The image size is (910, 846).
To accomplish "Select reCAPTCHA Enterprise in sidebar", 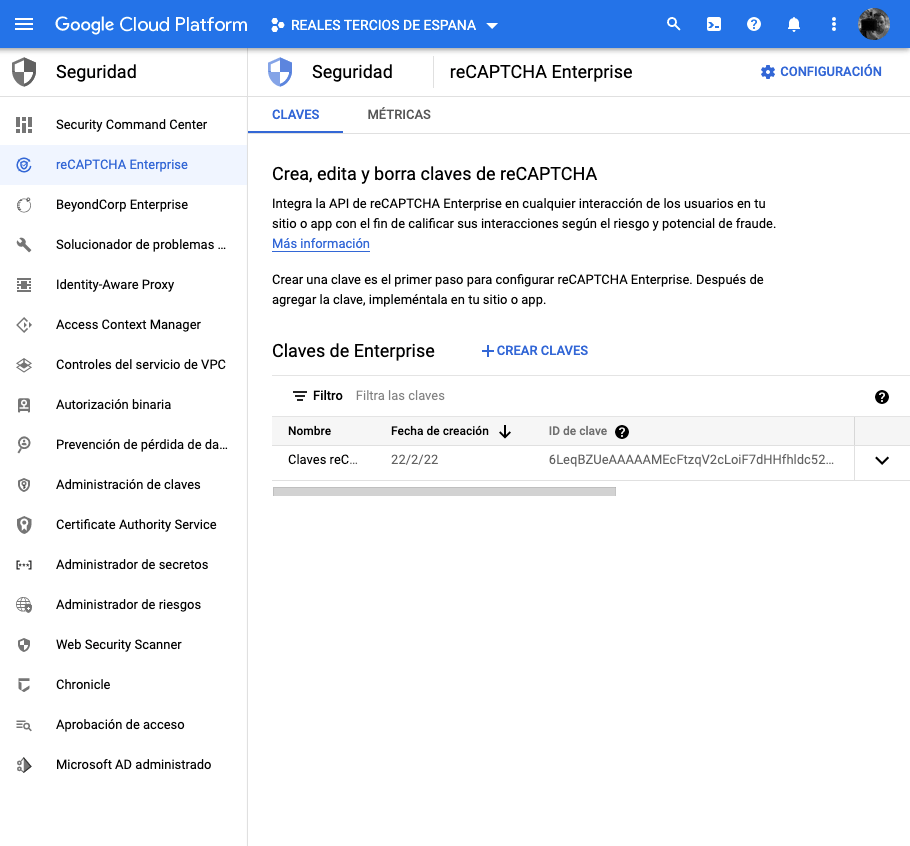I will pos(124,165).
